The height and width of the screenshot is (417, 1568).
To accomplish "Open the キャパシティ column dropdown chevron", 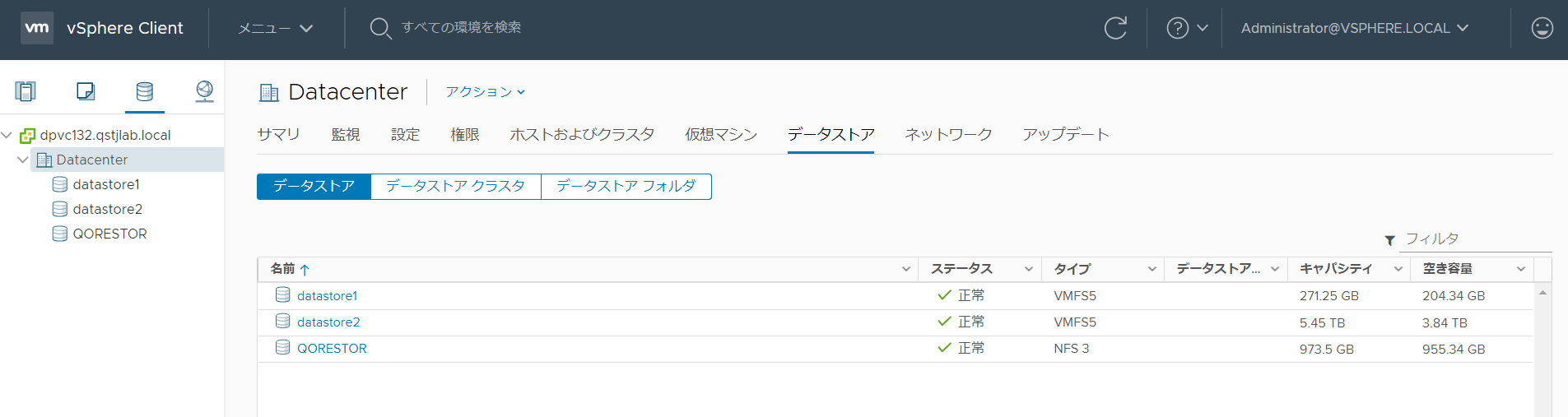I will pyautogui.click(x=1398, y=269).
